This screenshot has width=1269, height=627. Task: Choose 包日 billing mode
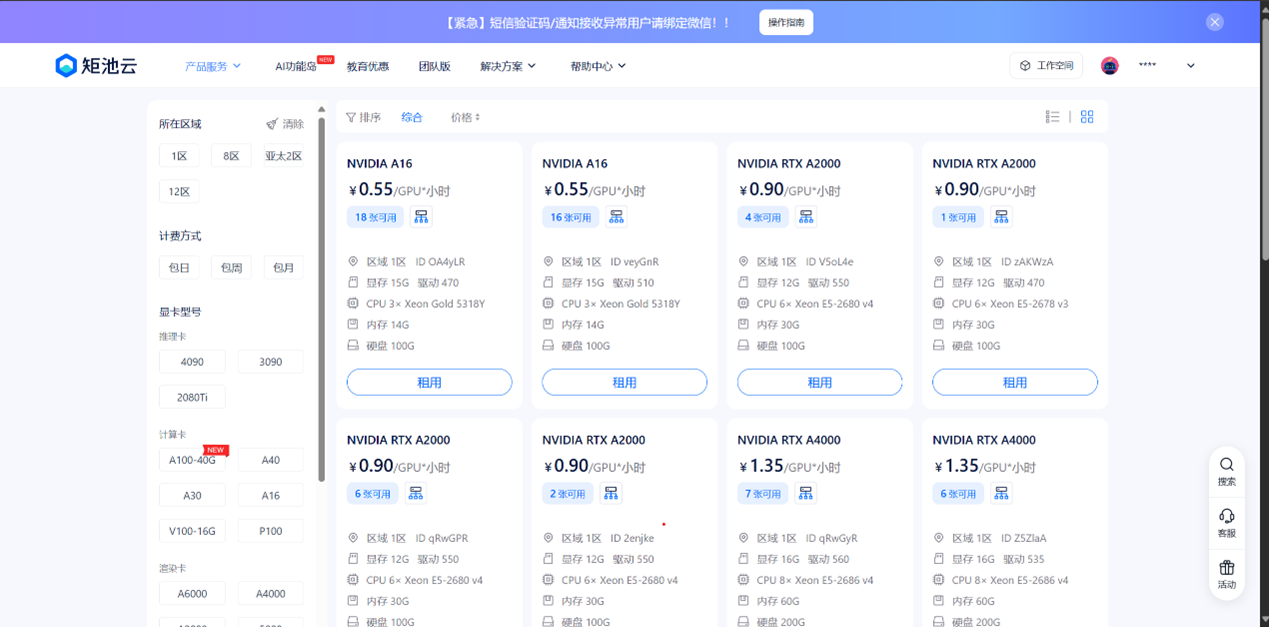pos(179,268)
